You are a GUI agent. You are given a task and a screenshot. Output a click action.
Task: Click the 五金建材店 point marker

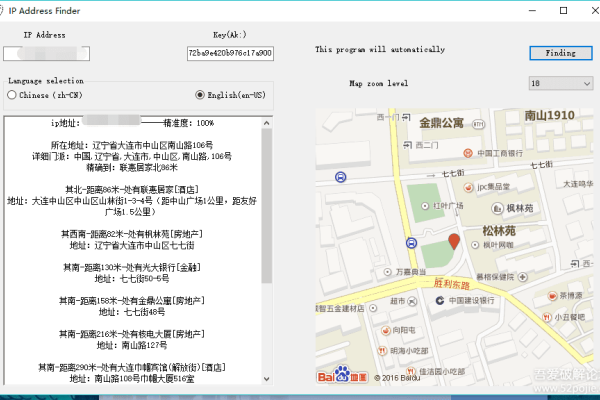373,308
